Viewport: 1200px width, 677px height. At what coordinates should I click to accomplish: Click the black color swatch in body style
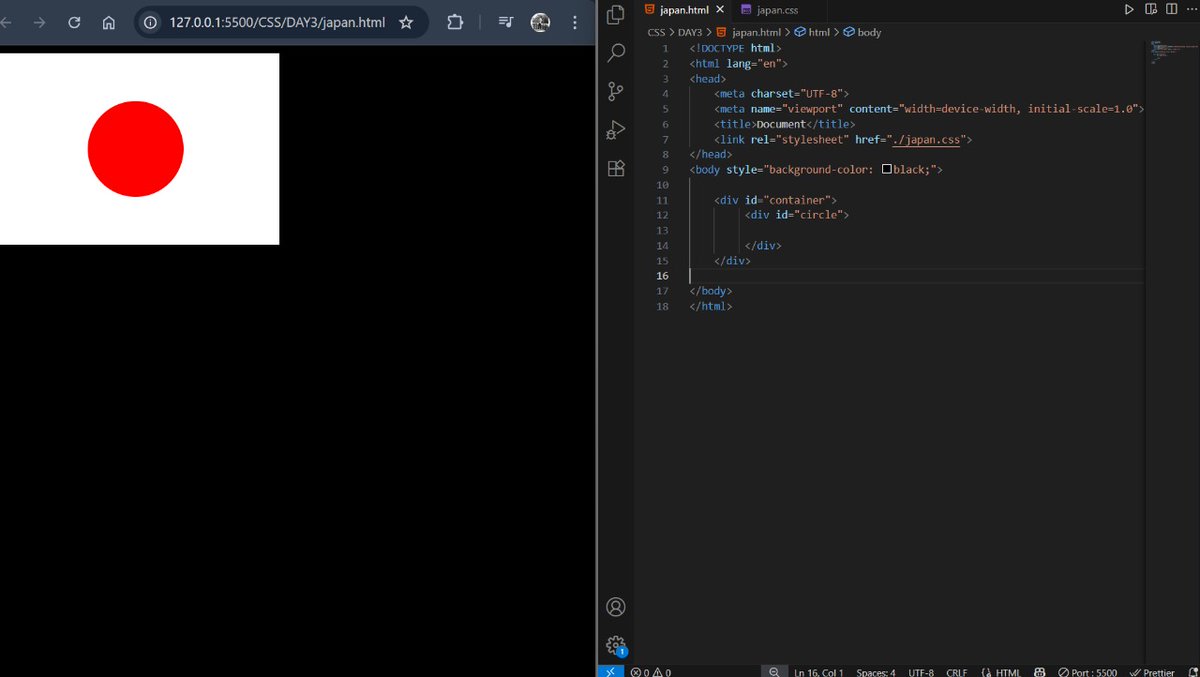[x=886, y=169]
